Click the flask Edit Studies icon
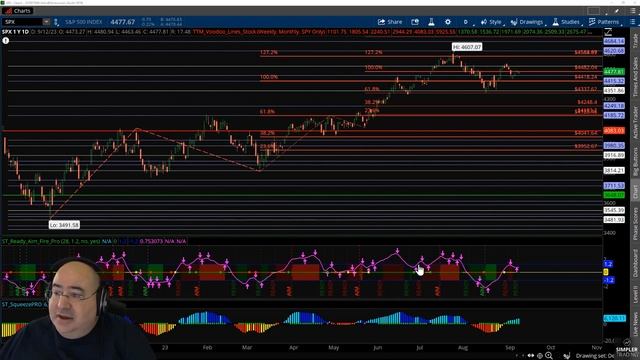 pos(431,22)
